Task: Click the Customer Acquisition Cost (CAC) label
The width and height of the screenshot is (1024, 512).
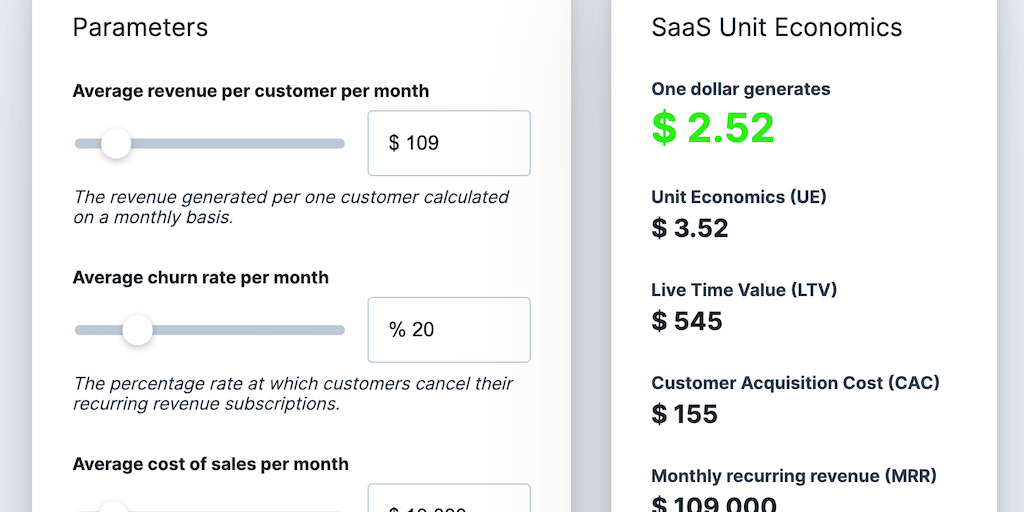Action: coord(795,383)
